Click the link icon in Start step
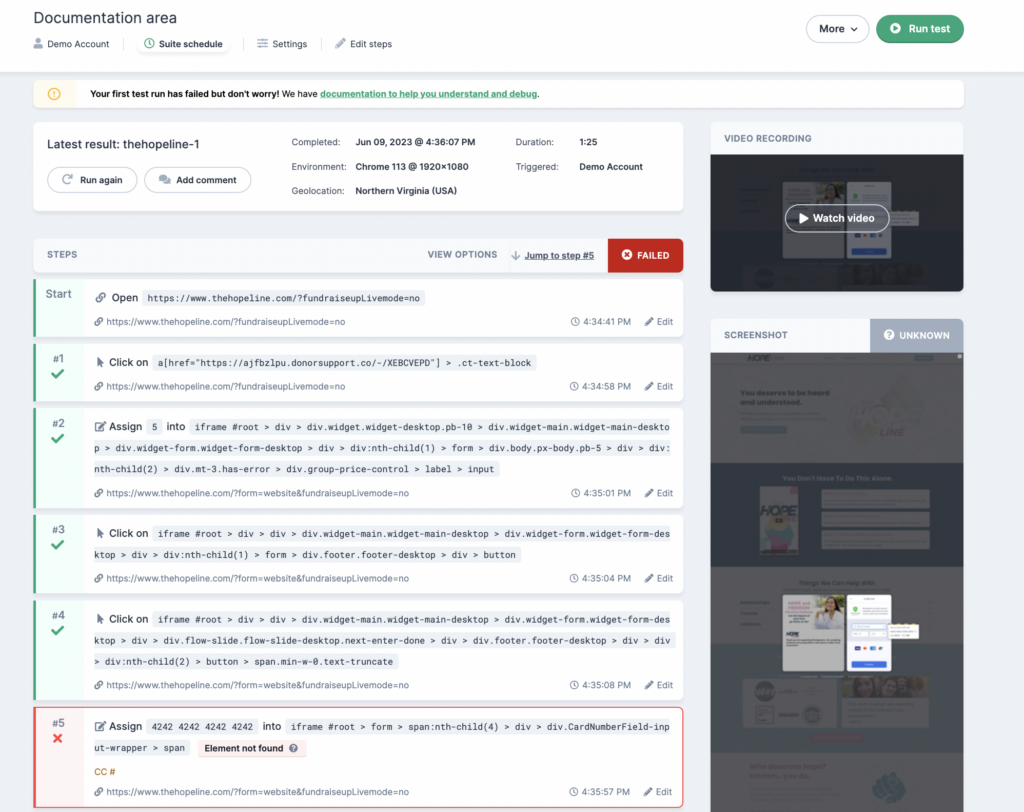Screen dimensions: 1024x812 click(101, 298)
